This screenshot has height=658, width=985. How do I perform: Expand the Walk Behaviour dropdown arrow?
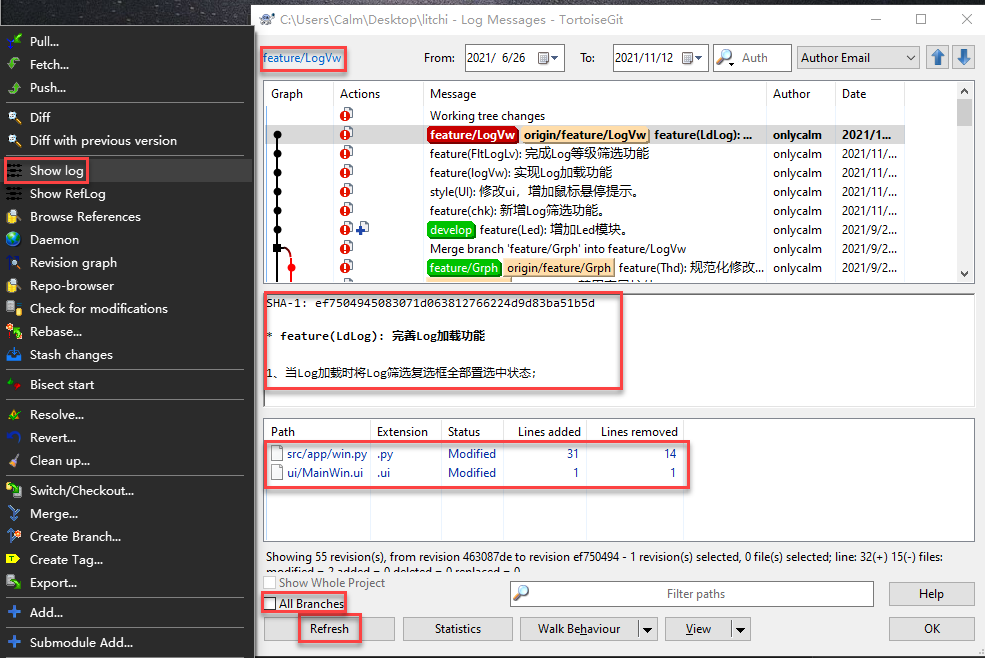(647, 629)
